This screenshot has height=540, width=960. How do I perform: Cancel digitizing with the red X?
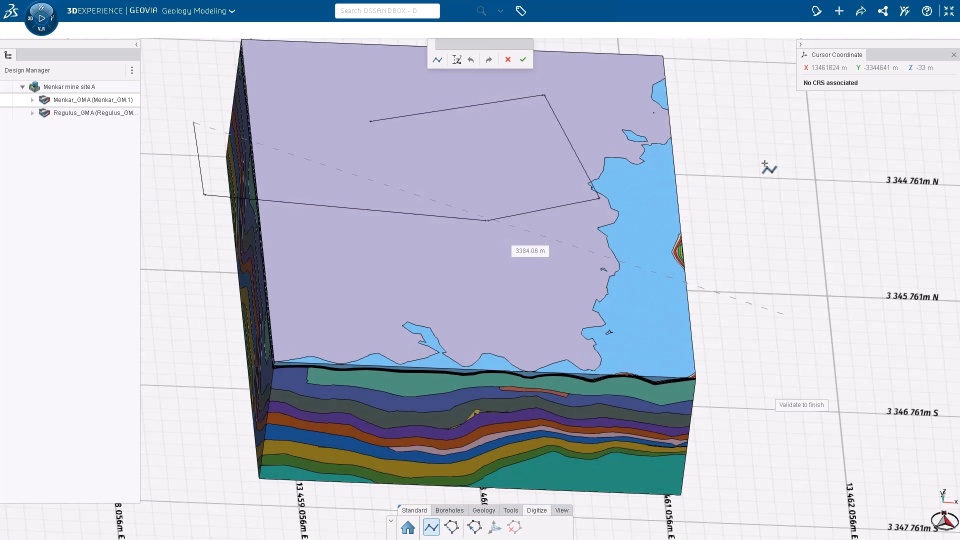508,59
